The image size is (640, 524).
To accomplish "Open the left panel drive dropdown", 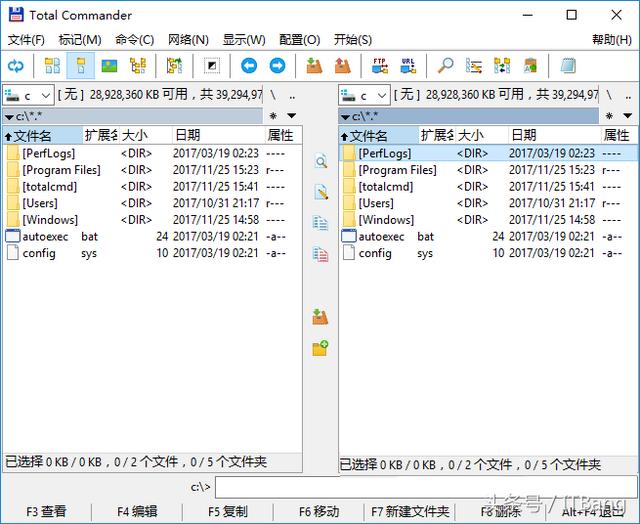I will click(x=29, y=96).
